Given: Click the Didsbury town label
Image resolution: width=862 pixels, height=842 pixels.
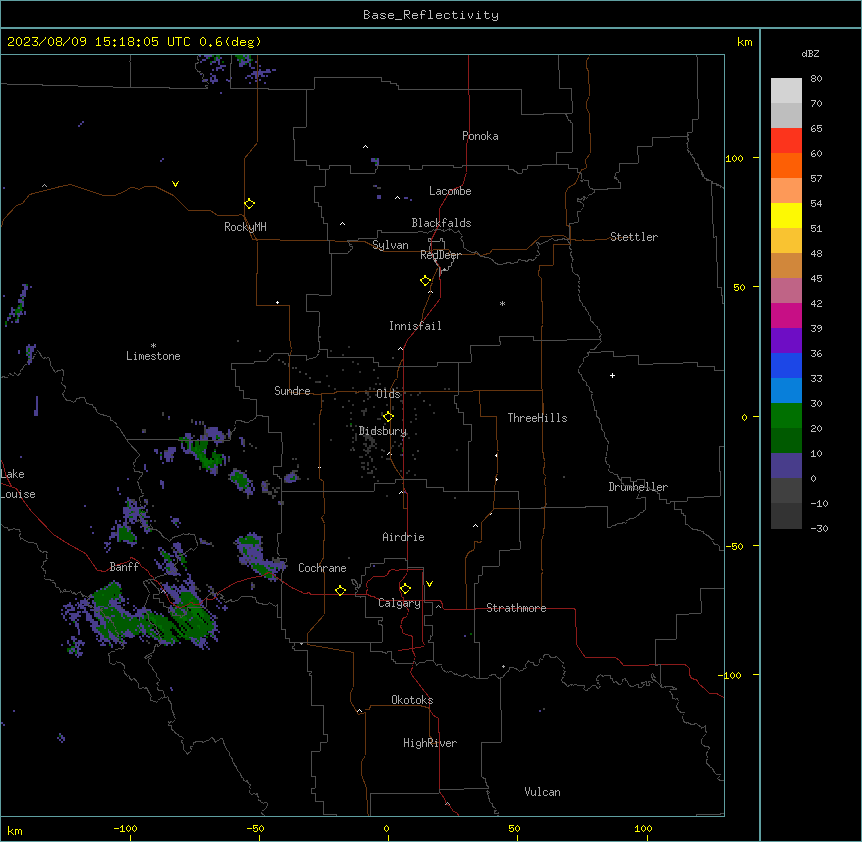Looking at the screenshot, I should [x=383, y=431].
